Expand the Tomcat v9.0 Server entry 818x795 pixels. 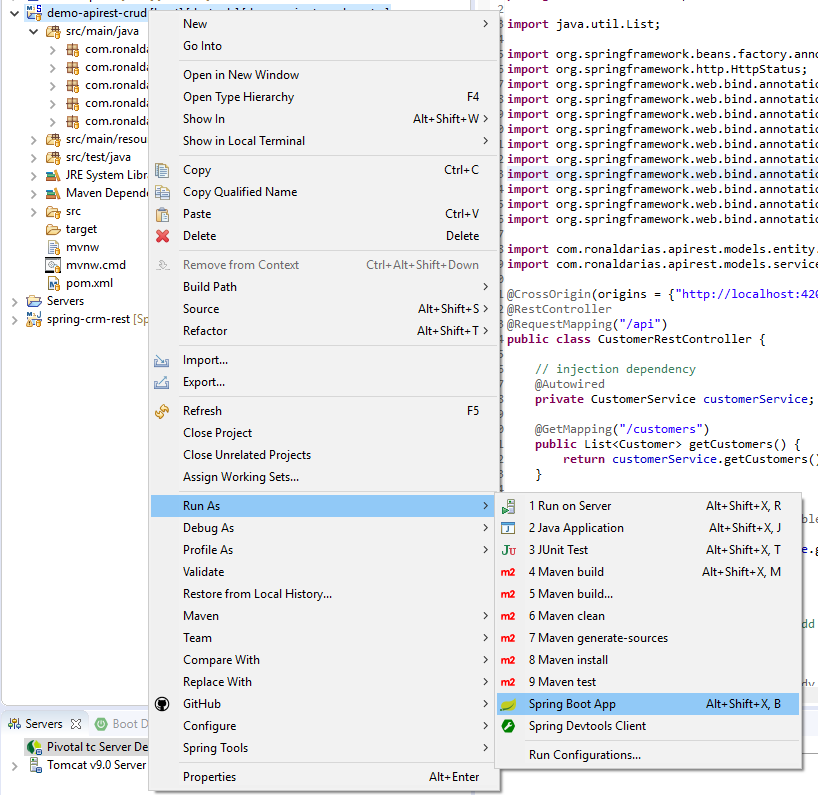point(15,766)
